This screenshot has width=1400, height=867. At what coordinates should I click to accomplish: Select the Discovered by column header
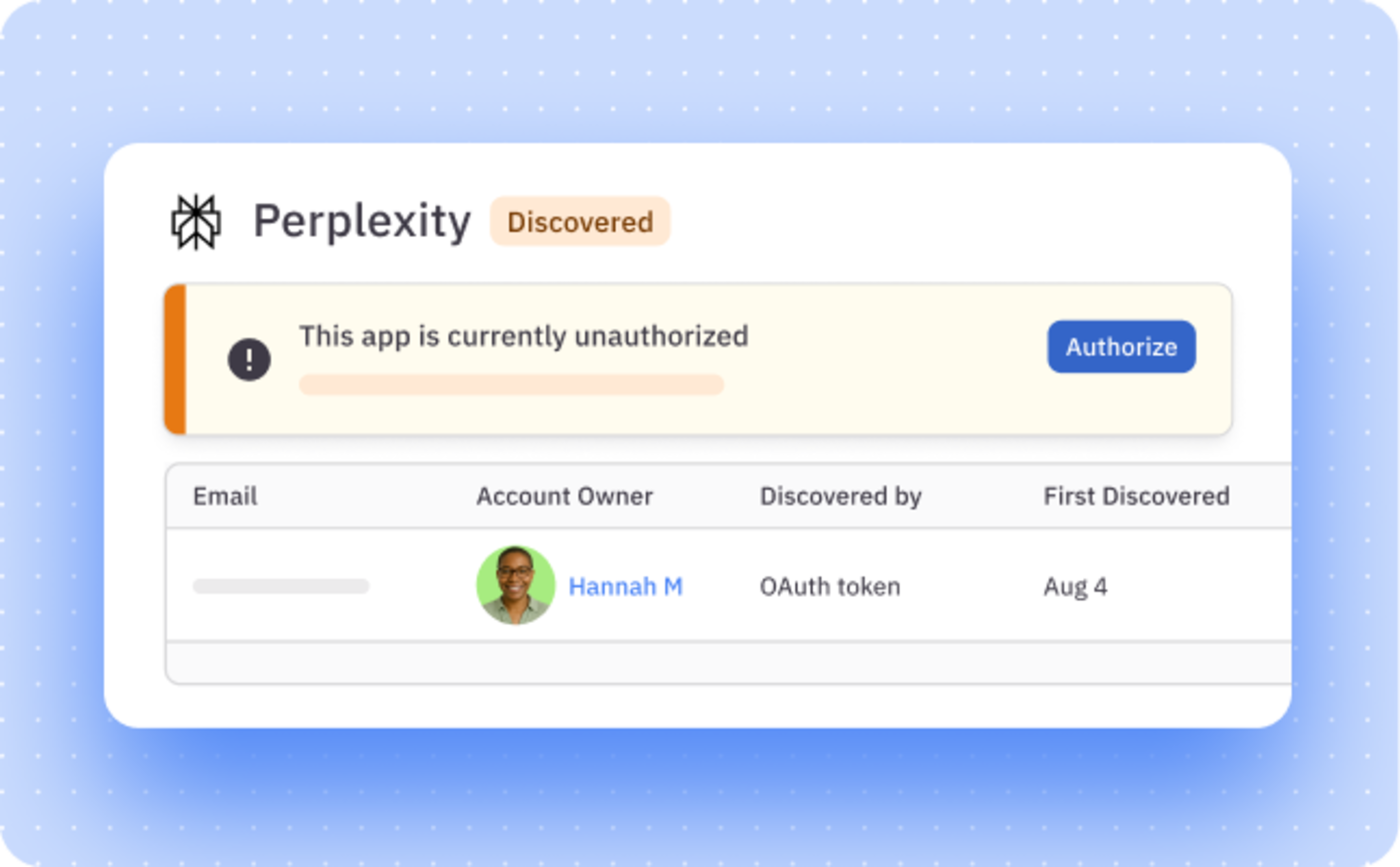[841, 496]
